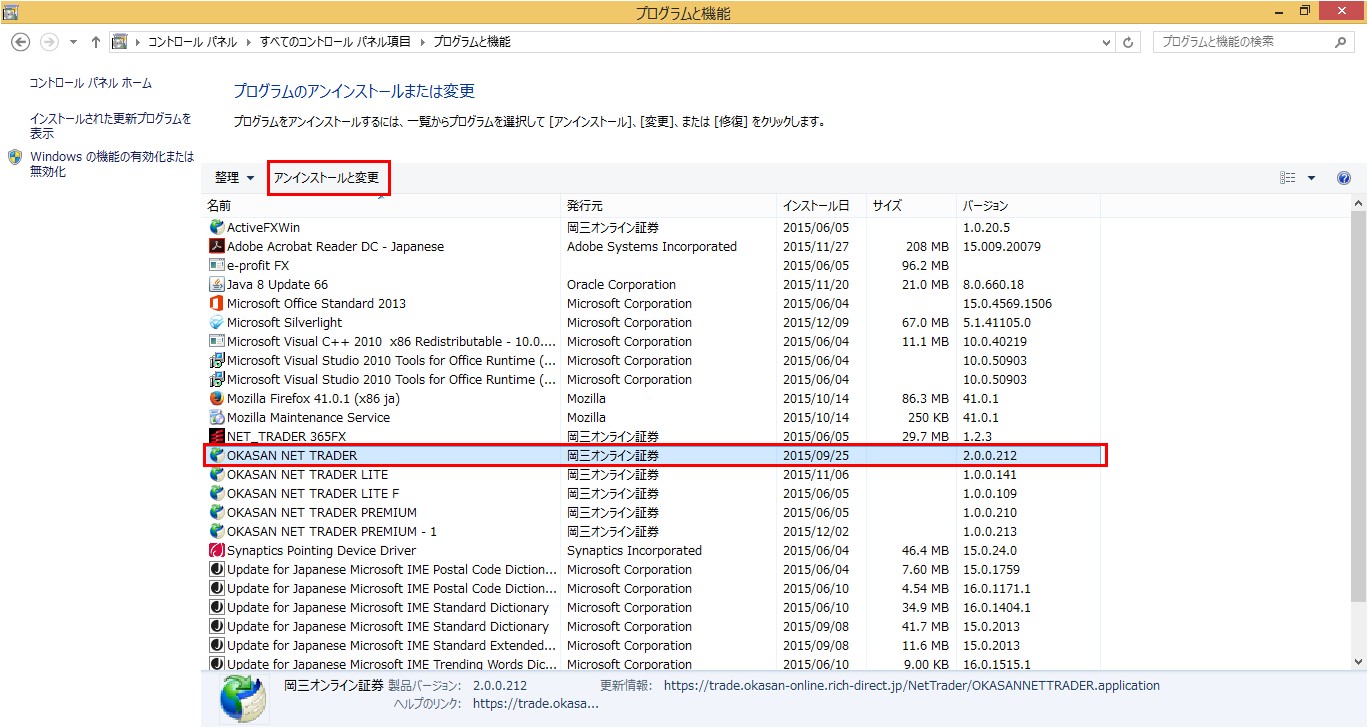The height and width of the screenshot is (728, 1368).
Task: Open コントロール パネル ホーム link
Action: coord(91,83)
